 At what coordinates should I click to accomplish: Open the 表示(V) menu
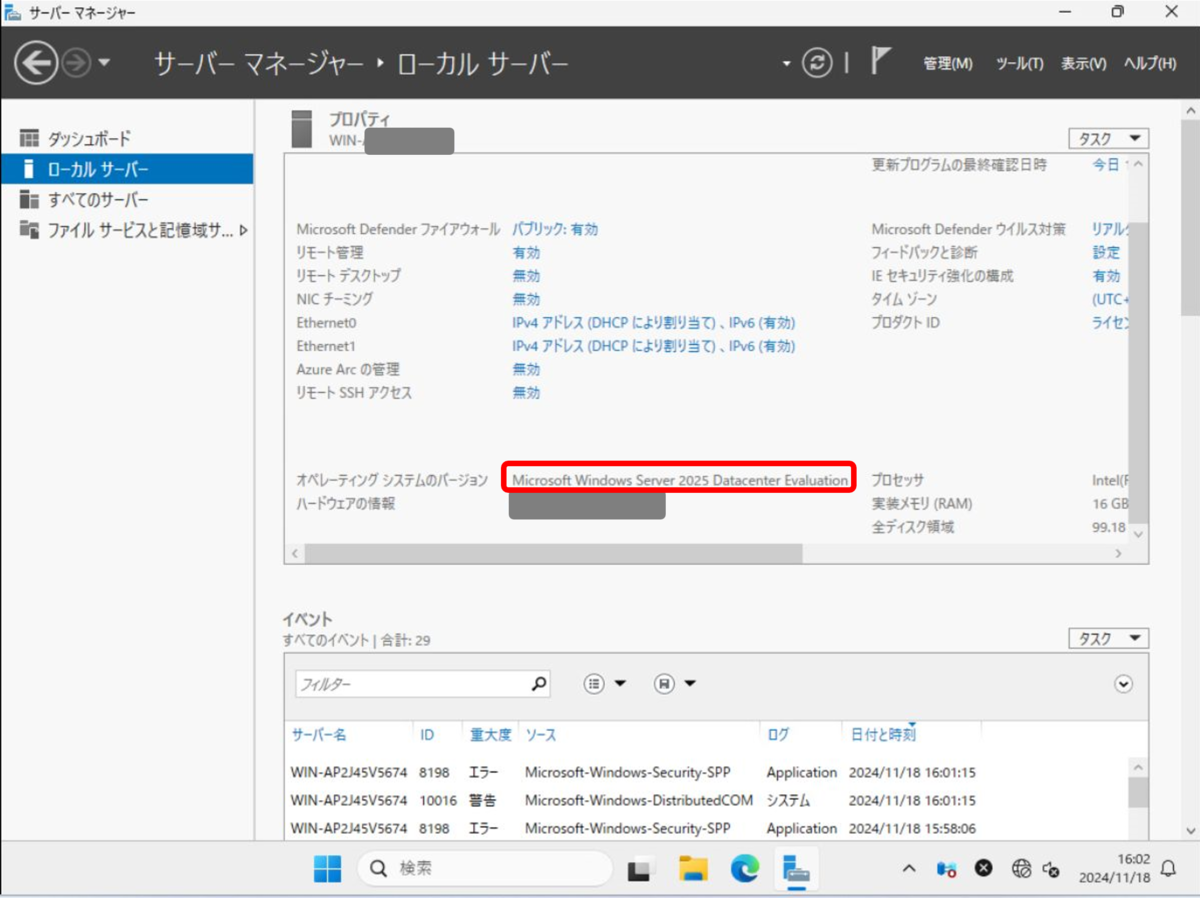click(x=1083, y=63)
